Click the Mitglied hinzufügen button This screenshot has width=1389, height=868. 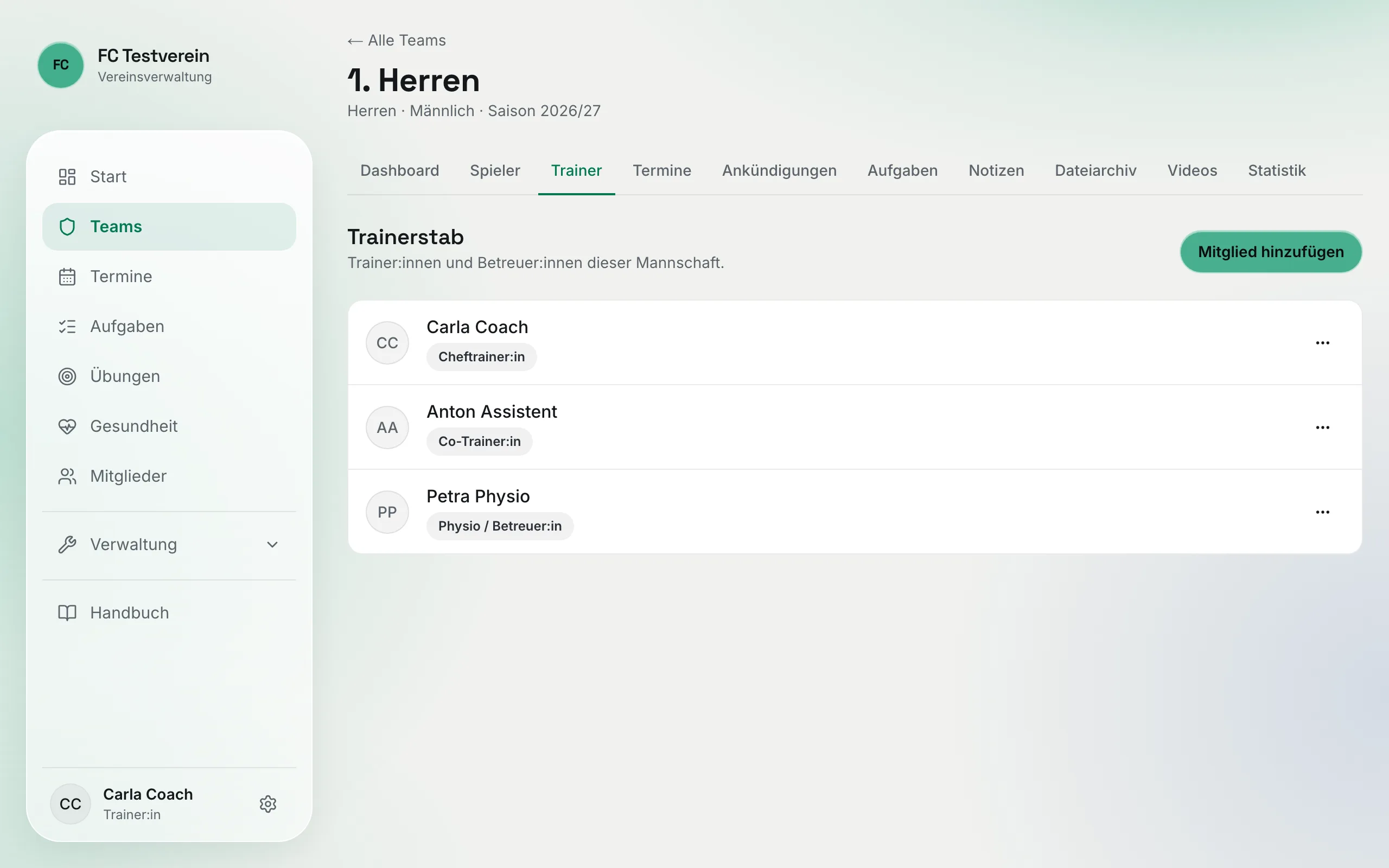click(1271, 252)
